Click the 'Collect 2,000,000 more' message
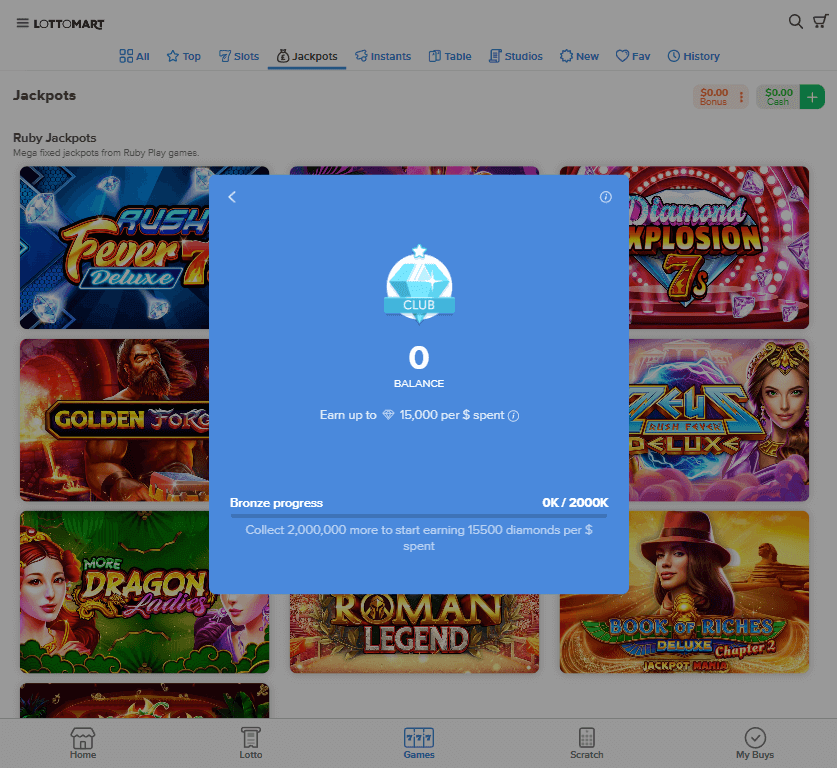Image resolution: width=837 pixels, height=768 pixels. (x=419, y=538)
